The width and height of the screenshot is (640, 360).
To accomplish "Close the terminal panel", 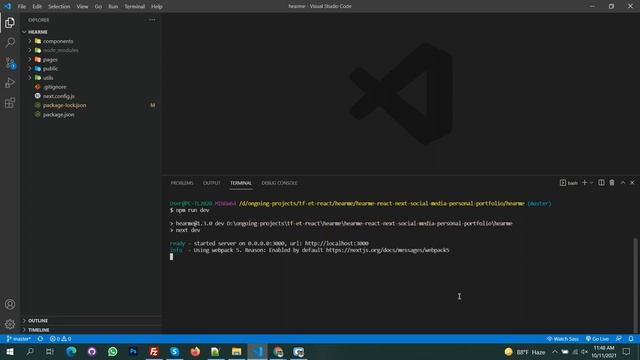I will tap(632, 183).
